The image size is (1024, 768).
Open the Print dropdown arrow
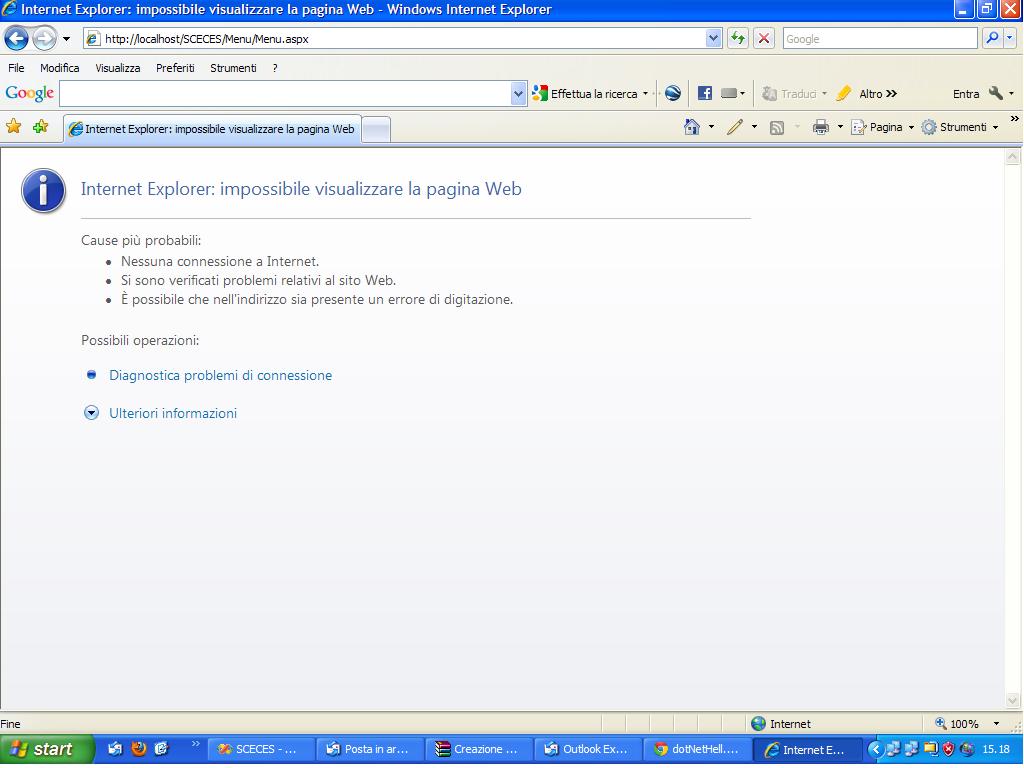[x=840, y=127]
